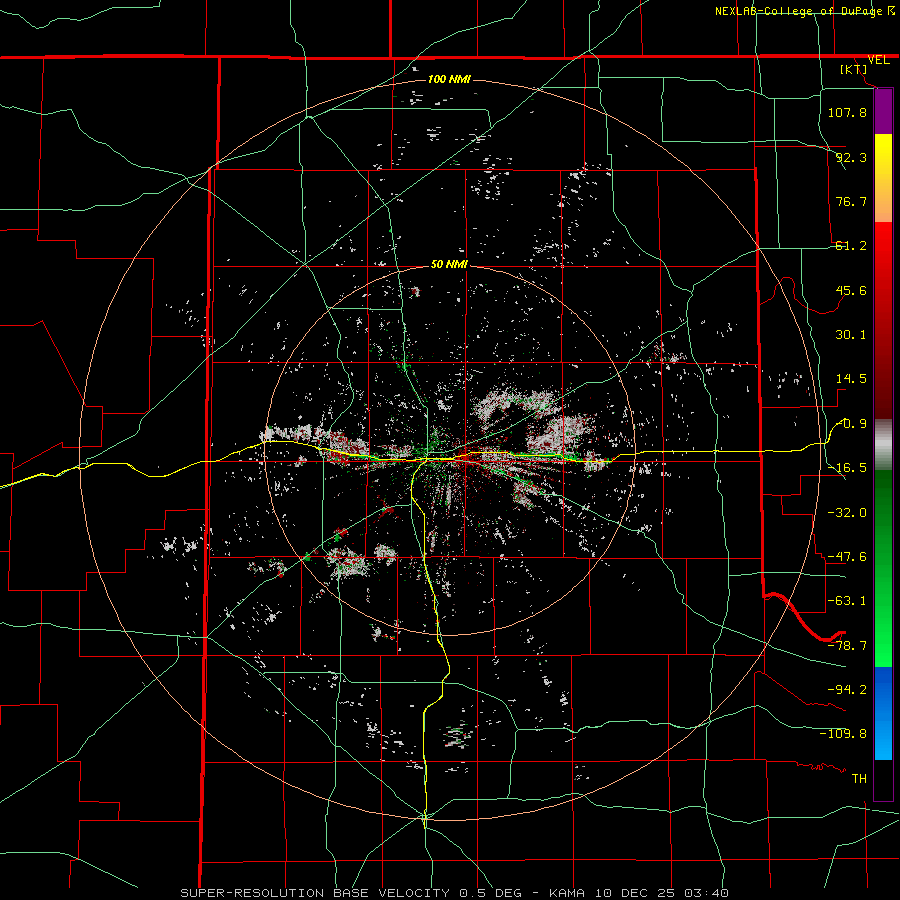900x900 pixels.
Task: Click the 14.5 velocity scale value
Action: [x=851, y=379]
